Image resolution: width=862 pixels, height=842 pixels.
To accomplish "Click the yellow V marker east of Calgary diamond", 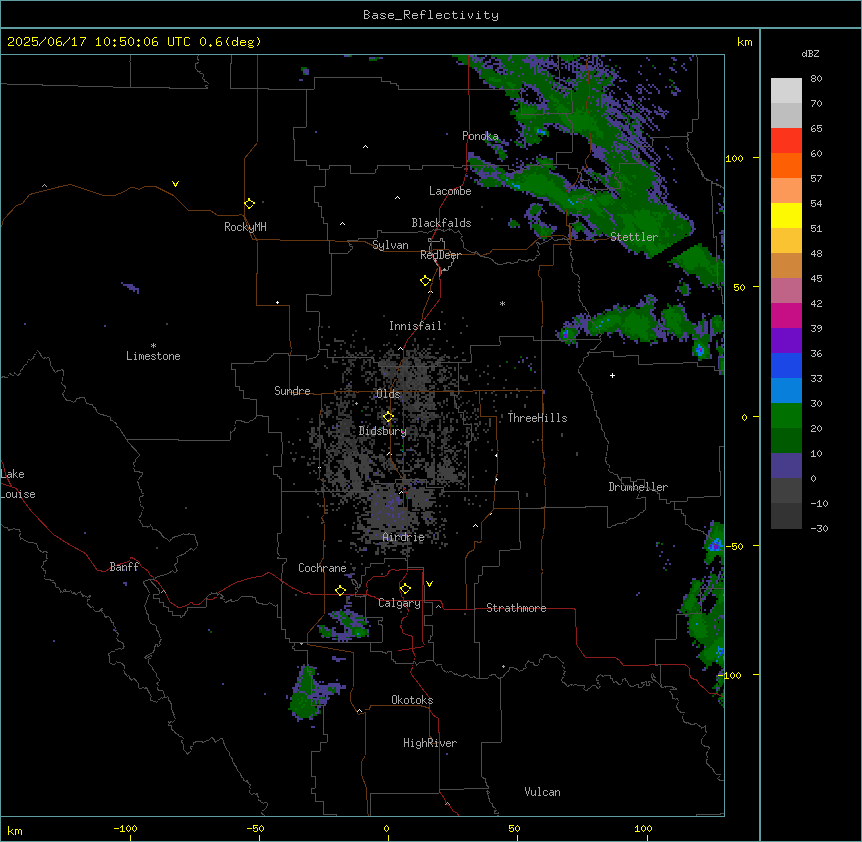I will (429, 584).
